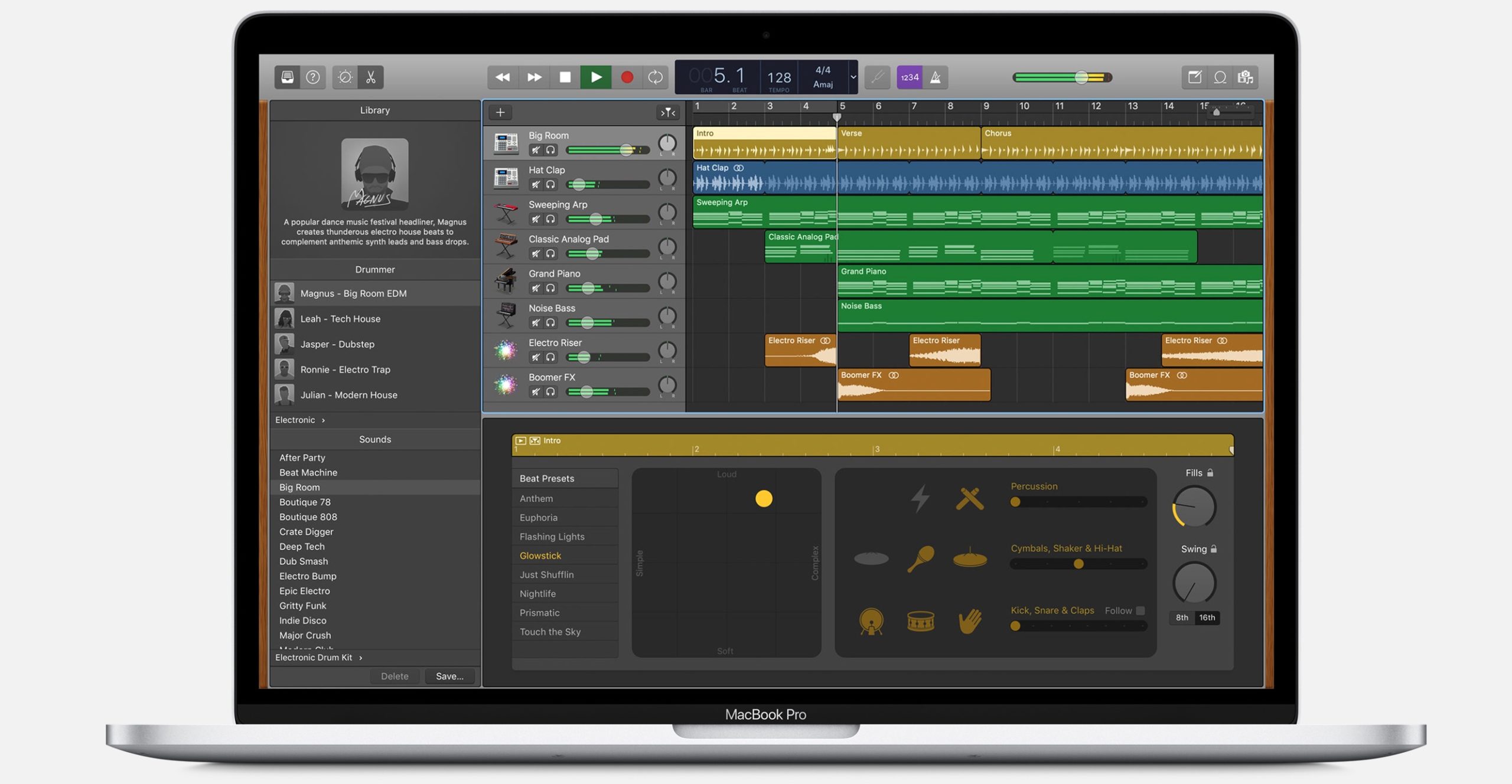Expand the Electronic category chevron
The width and height of the screenshot is (1512, 784).
323,420
